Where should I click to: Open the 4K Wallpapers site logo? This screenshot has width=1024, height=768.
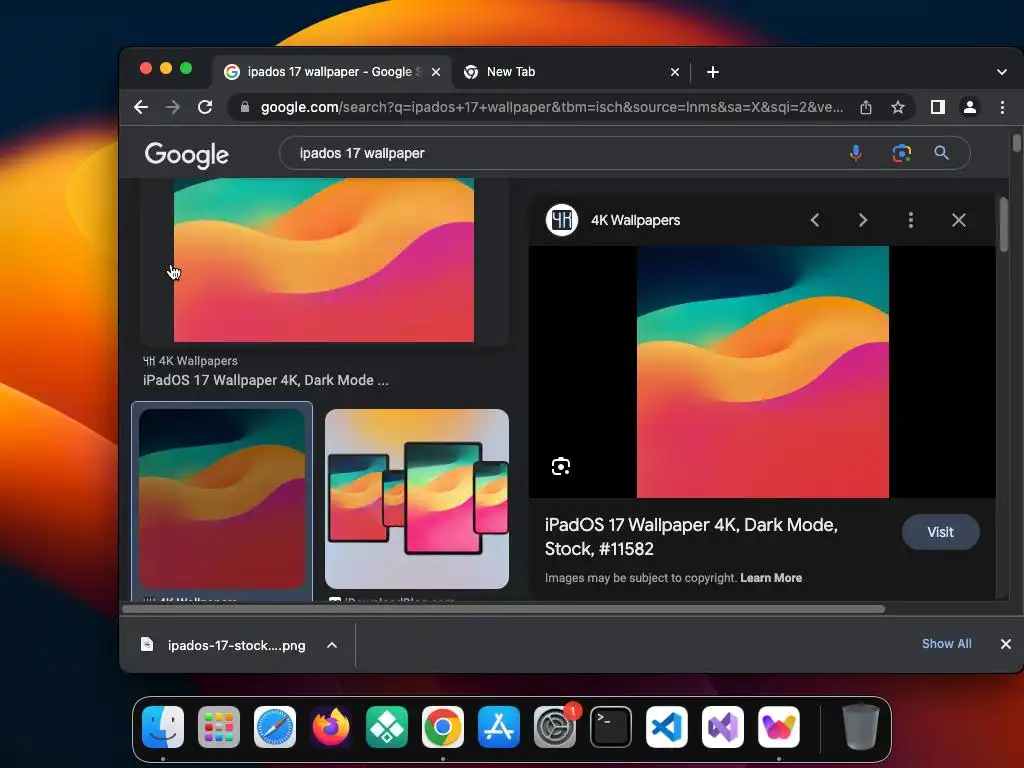click(562, 220)
